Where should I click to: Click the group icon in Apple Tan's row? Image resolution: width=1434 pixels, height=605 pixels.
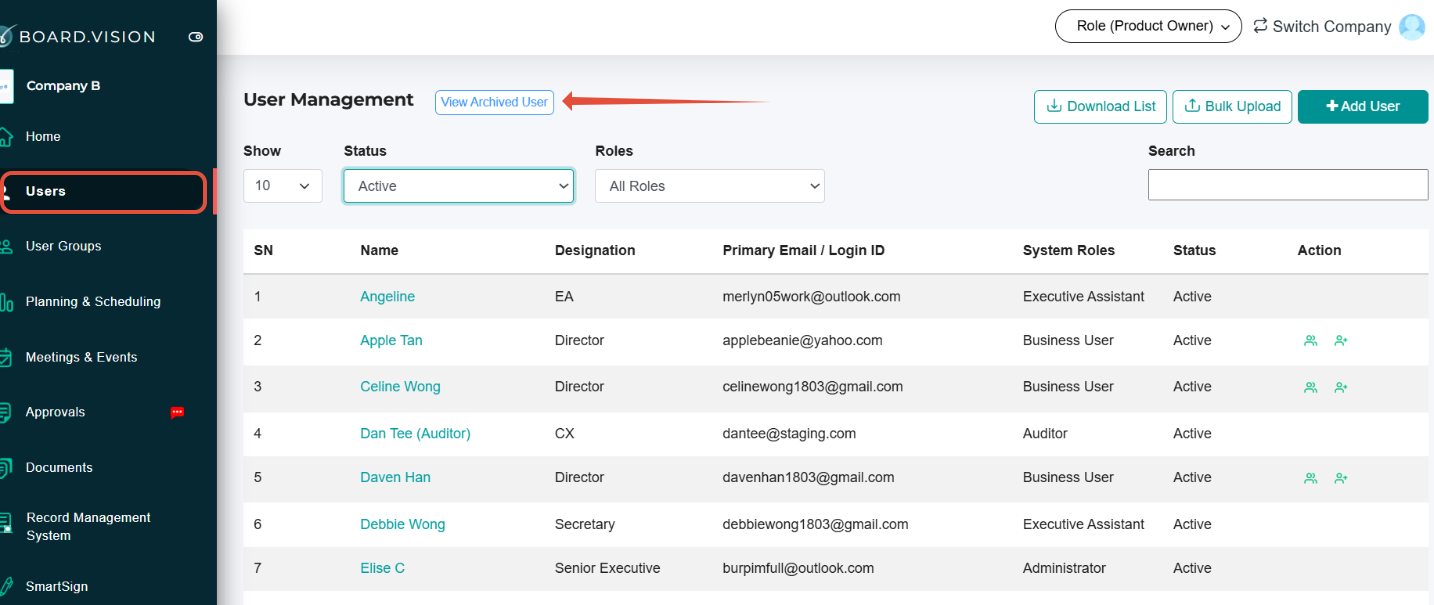click(1310, 341)
